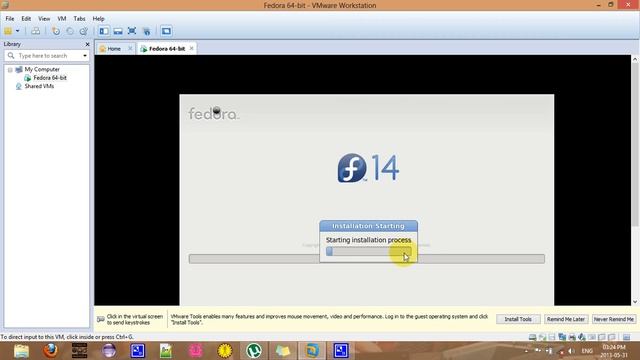Open the yellow sun icon app on taskbar
The height and width of the screenshot is (360, 640).
tap(224, 351)
